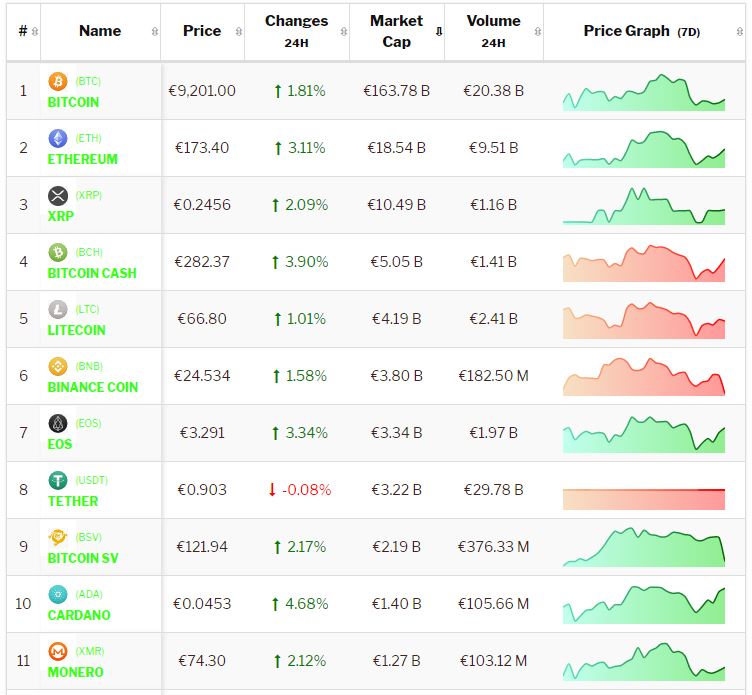Viewport: 752px width, 695px height.
Task: Click the Bitcoin Cash green icon
Action: point(58,252)
